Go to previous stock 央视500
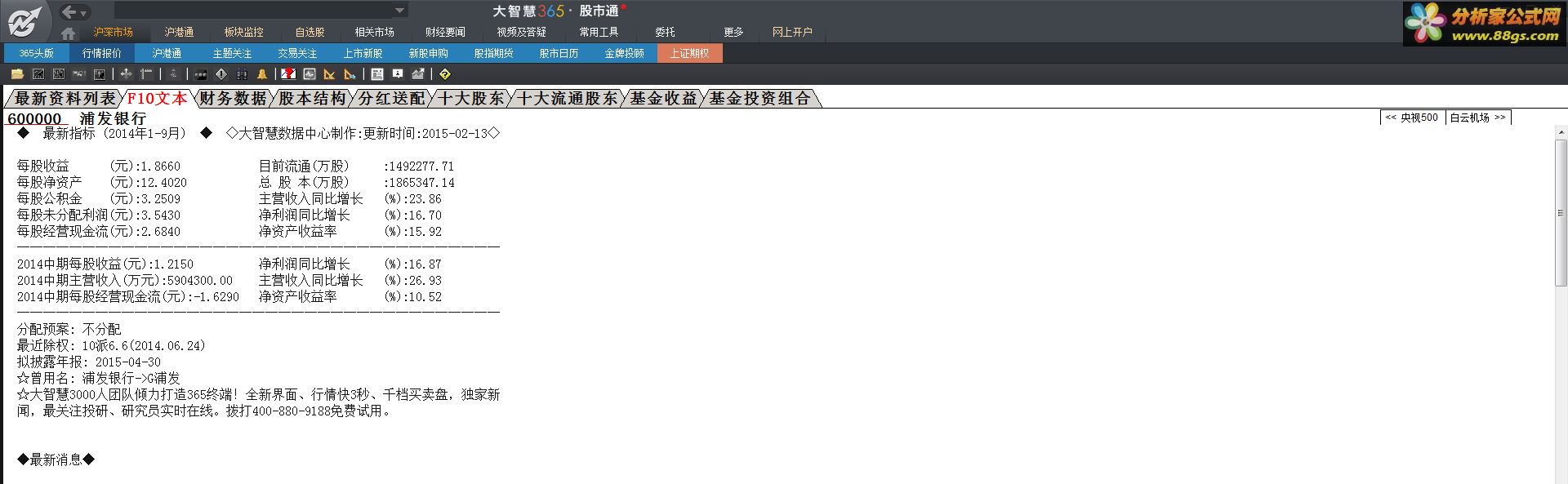This screenshot has height=484, width=1568. (x=1412, y=118)
